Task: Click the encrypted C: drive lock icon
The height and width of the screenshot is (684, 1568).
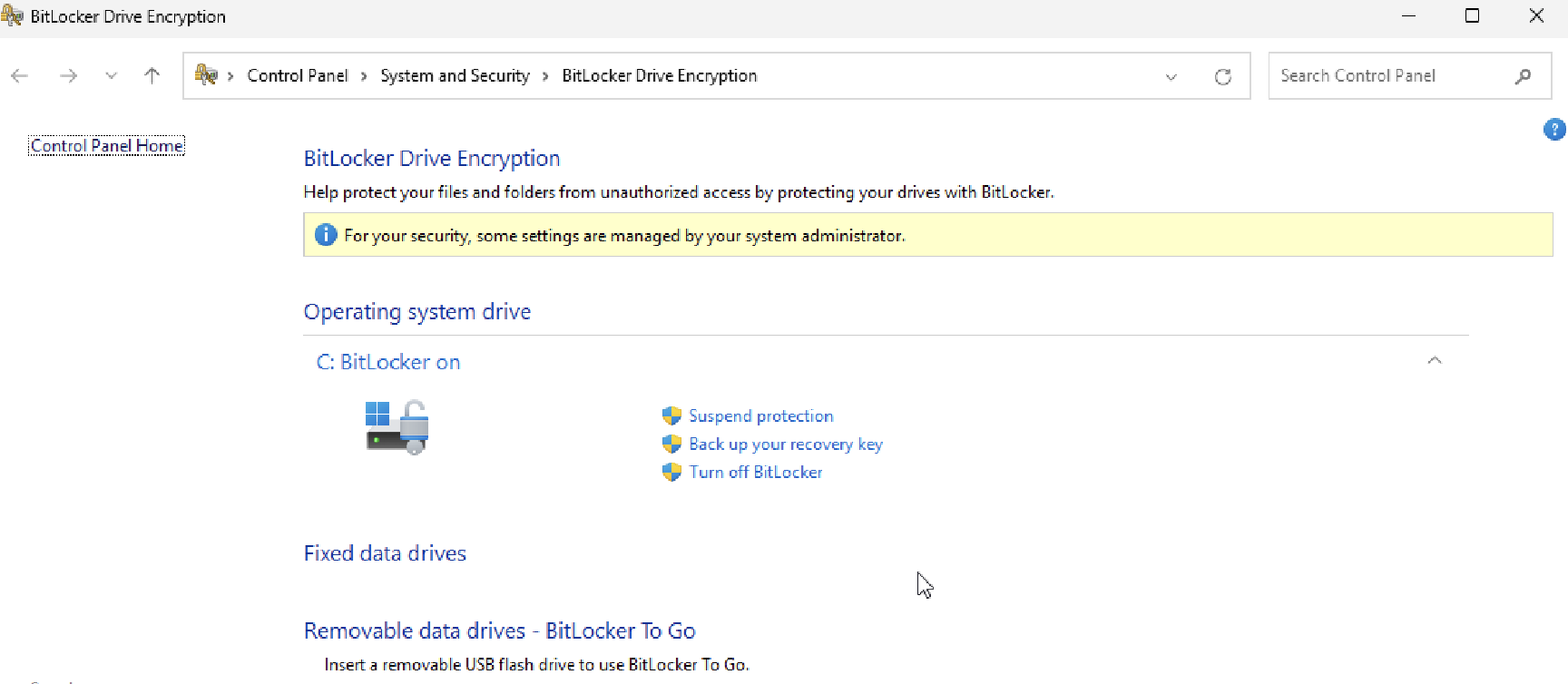Action: (397, 426)
